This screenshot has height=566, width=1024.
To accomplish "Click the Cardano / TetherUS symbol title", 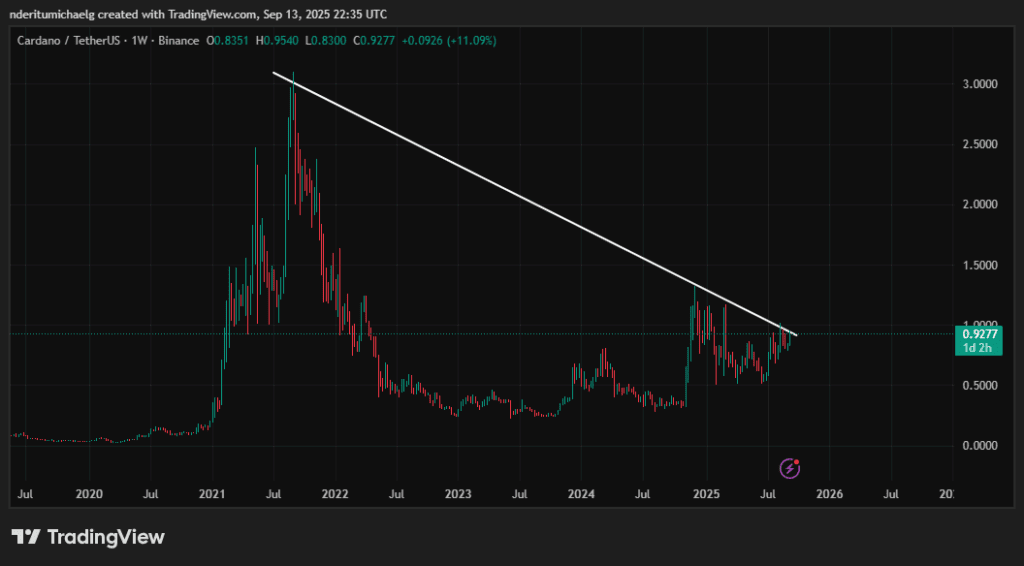I will click(x=71, y=40).
